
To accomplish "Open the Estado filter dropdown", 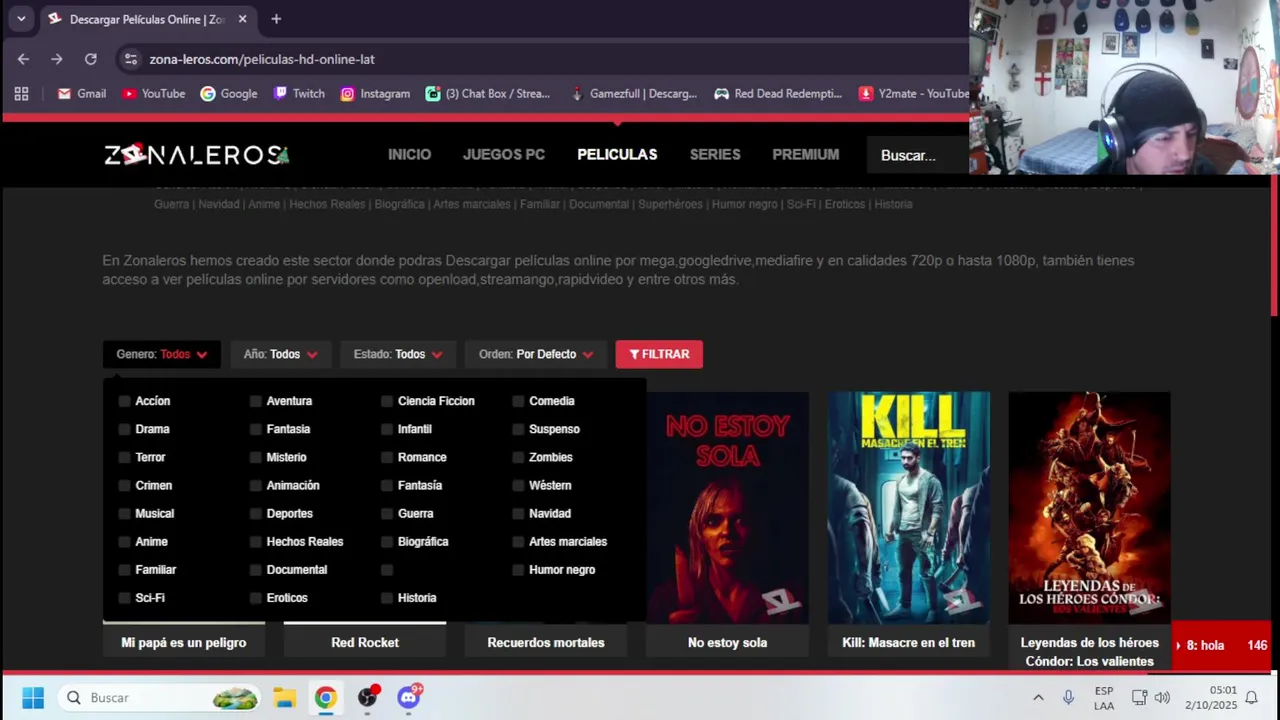I will coord(397,354).
